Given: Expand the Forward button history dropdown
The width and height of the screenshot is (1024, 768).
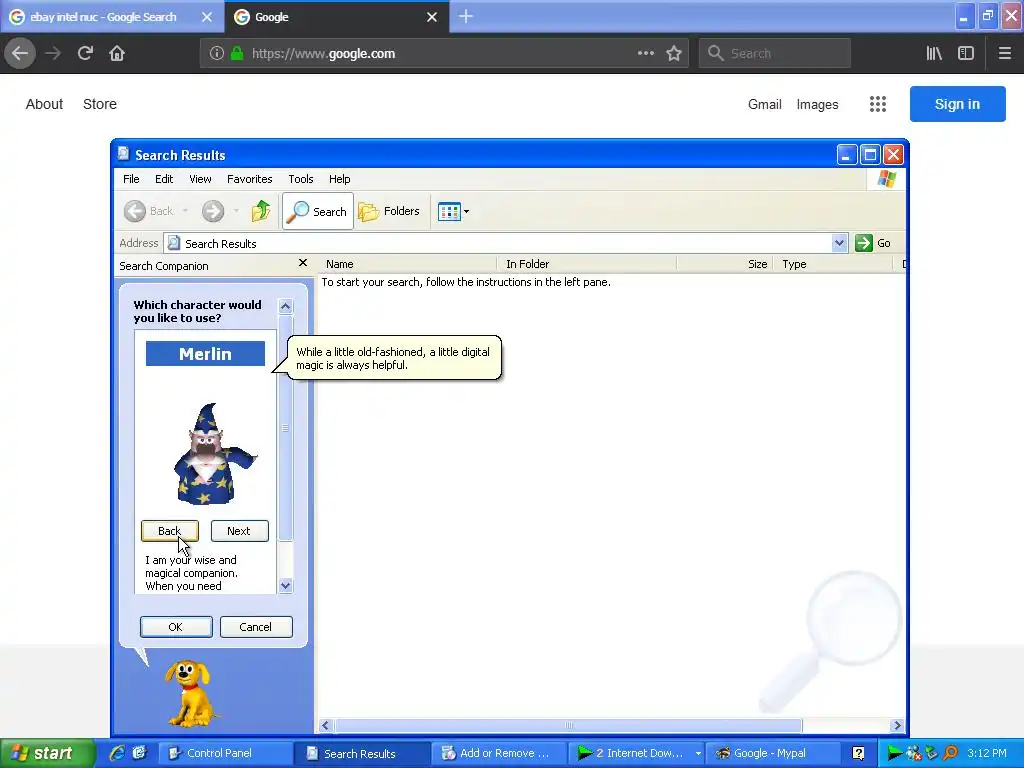Looking at the screenshot, I should pyautogui.click(x=236, y=211).
